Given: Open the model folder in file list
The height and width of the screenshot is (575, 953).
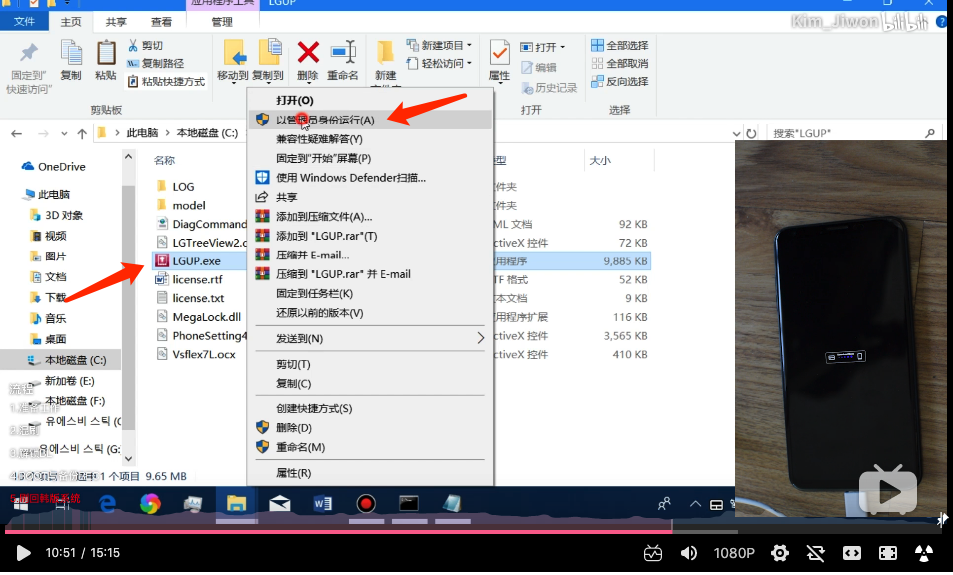Looking at the screenshot, I should (x=189, y=205).
